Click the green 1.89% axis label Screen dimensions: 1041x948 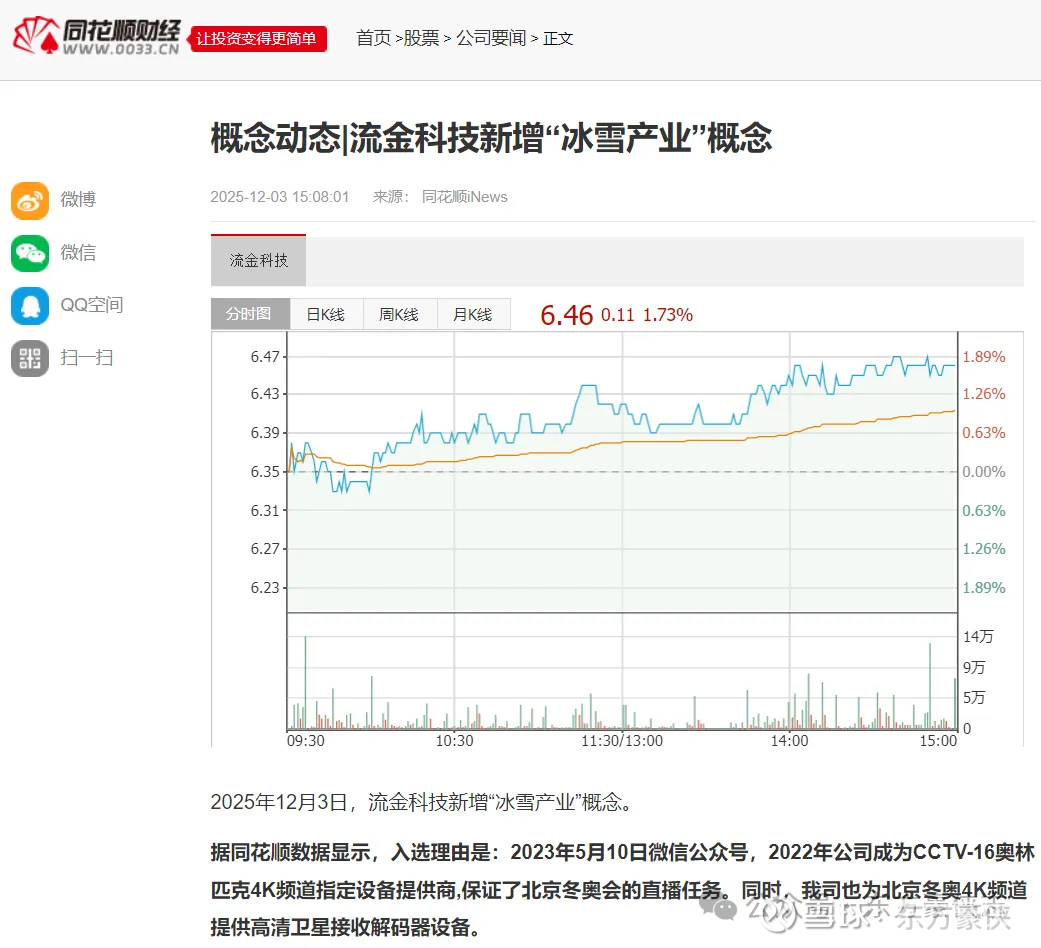[984, 588]
